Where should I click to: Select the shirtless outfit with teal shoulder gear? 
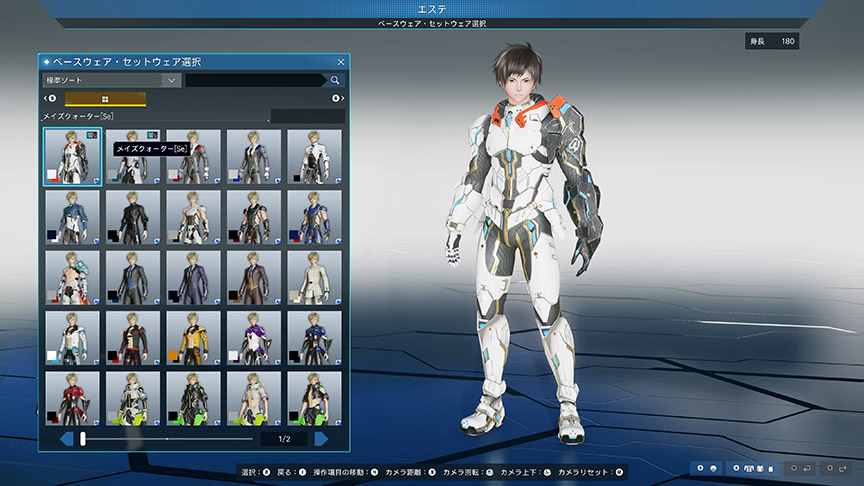72,278
